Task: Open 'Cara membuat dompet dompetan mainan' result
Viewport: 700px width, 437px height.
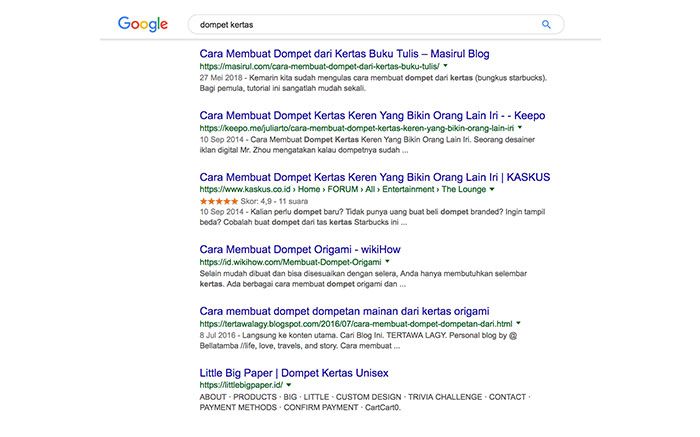Action: coord(344,311)
